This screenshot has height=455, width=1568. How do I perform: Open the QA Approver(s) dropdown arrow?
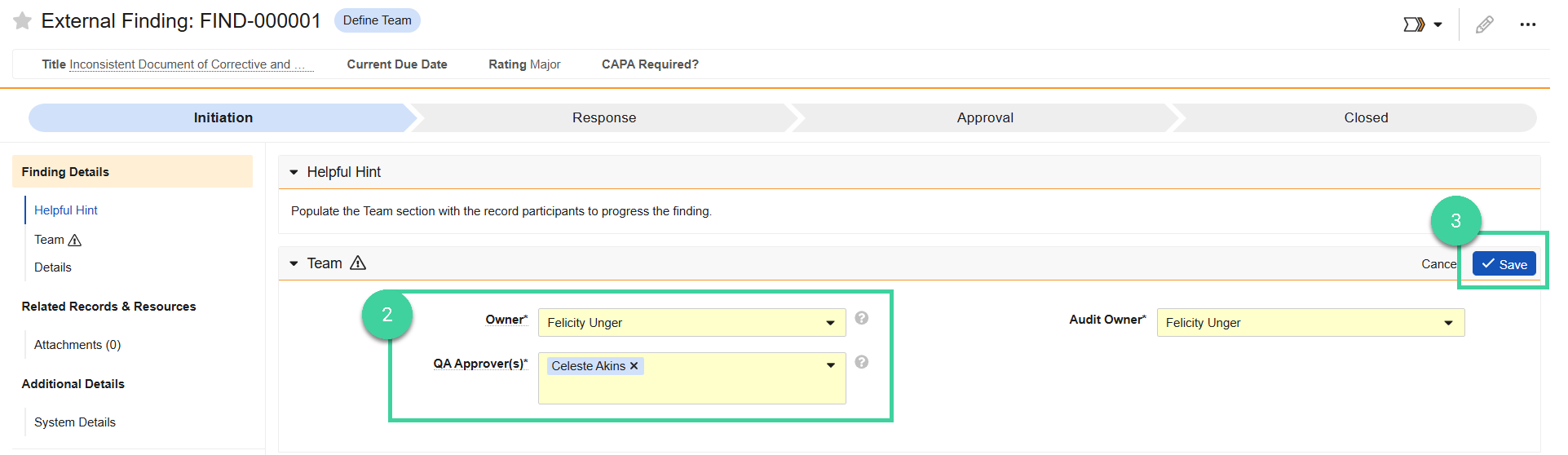click(830, 365)
